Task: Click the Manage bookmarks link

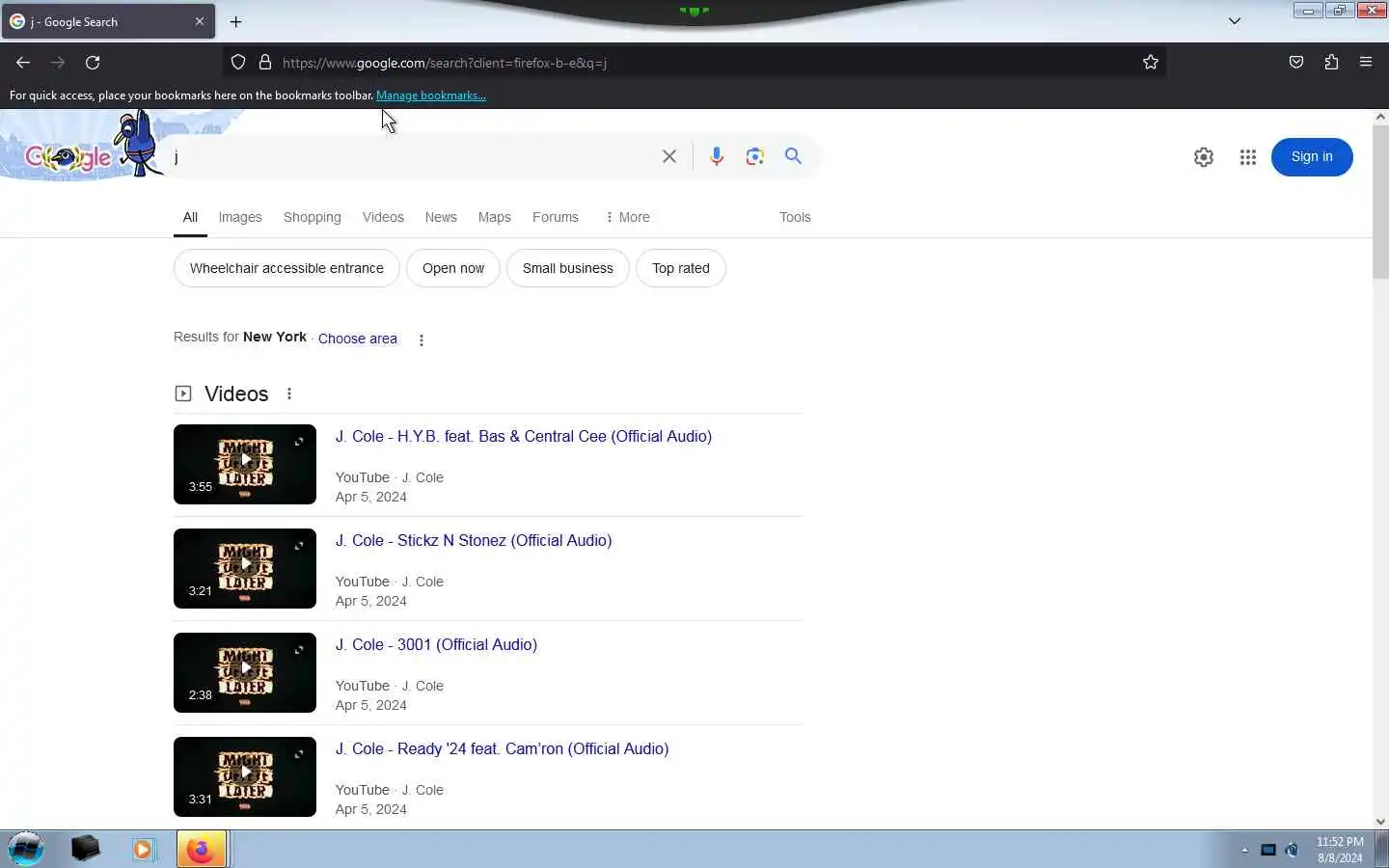Action: (431, 95)
